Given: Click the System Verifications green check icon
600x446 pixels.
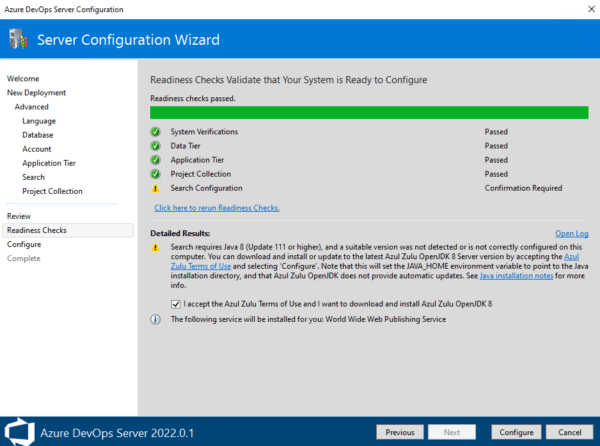Looking at the screenshot, I should tap(155, 132).
